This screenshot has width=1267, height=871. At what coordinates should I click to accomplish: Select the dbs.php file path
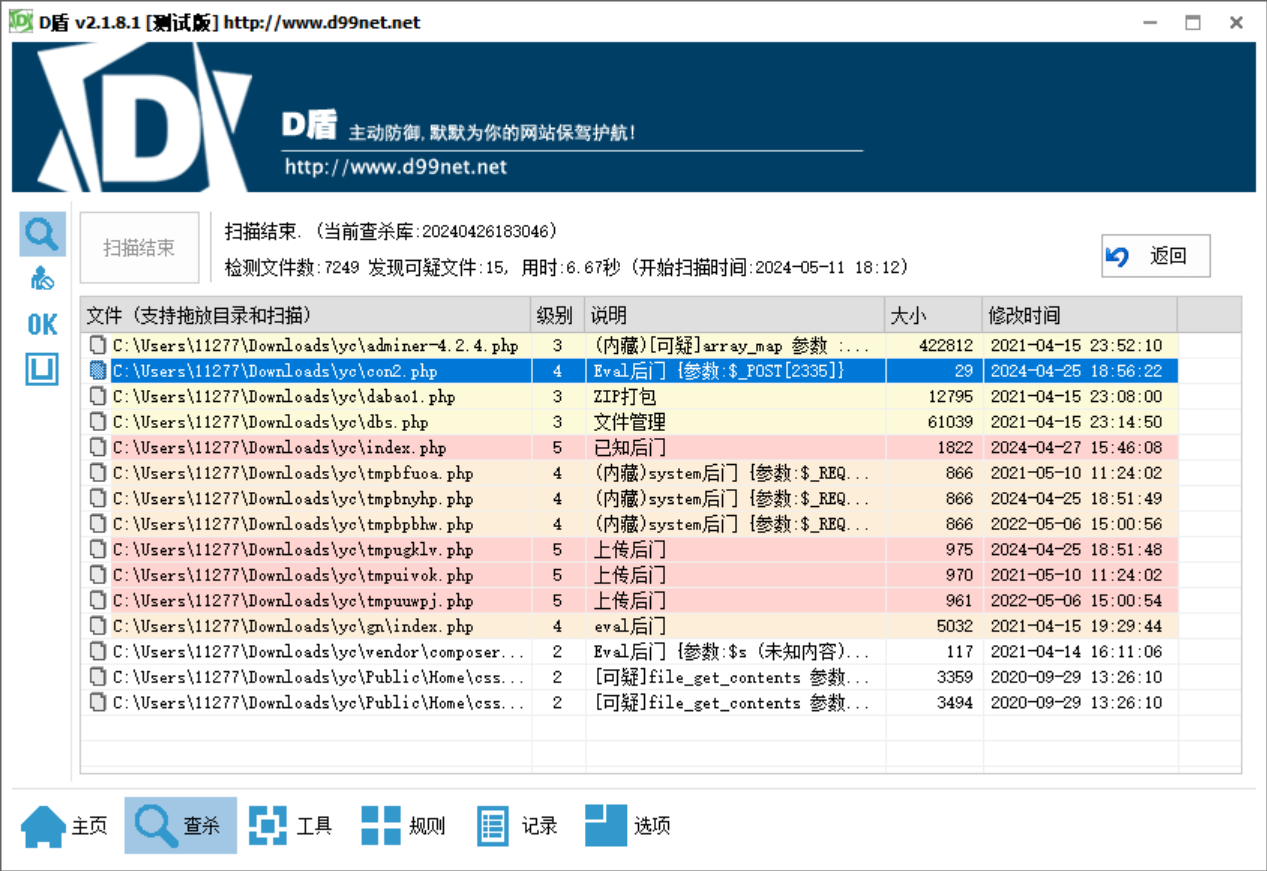(270, 422)
